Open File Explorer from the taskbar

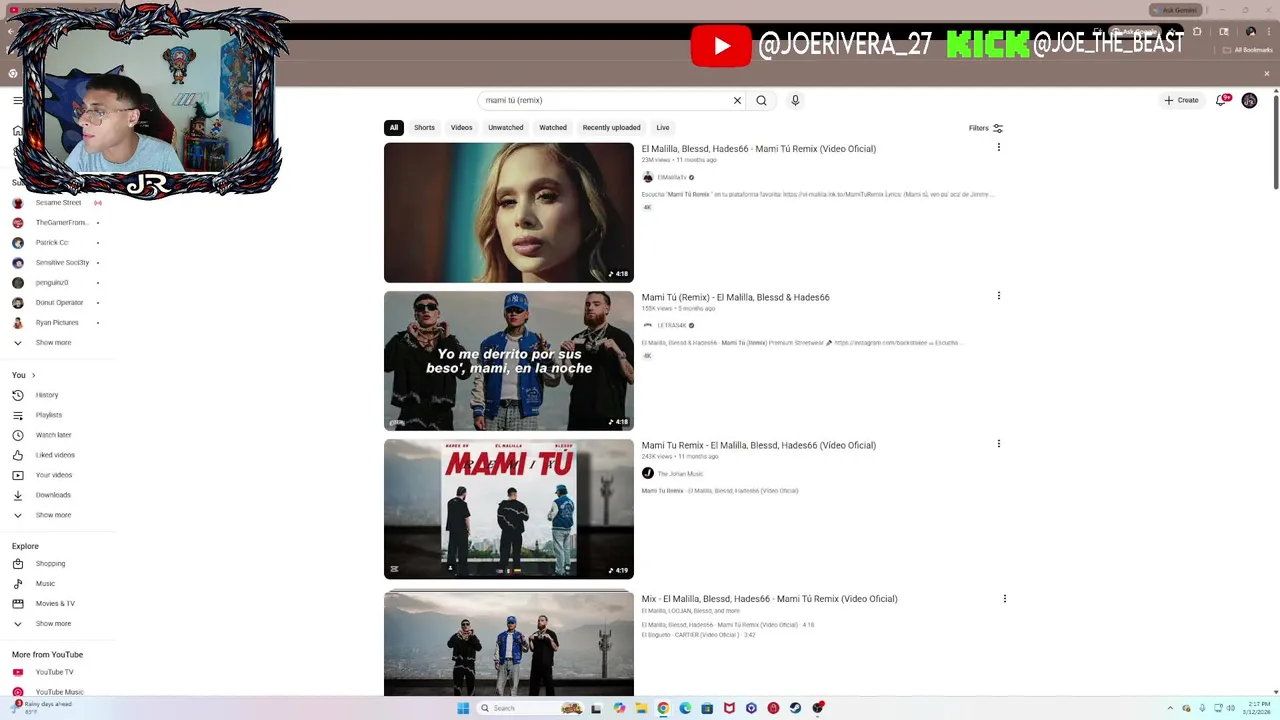pyautogui.click(x=641, y=708)
